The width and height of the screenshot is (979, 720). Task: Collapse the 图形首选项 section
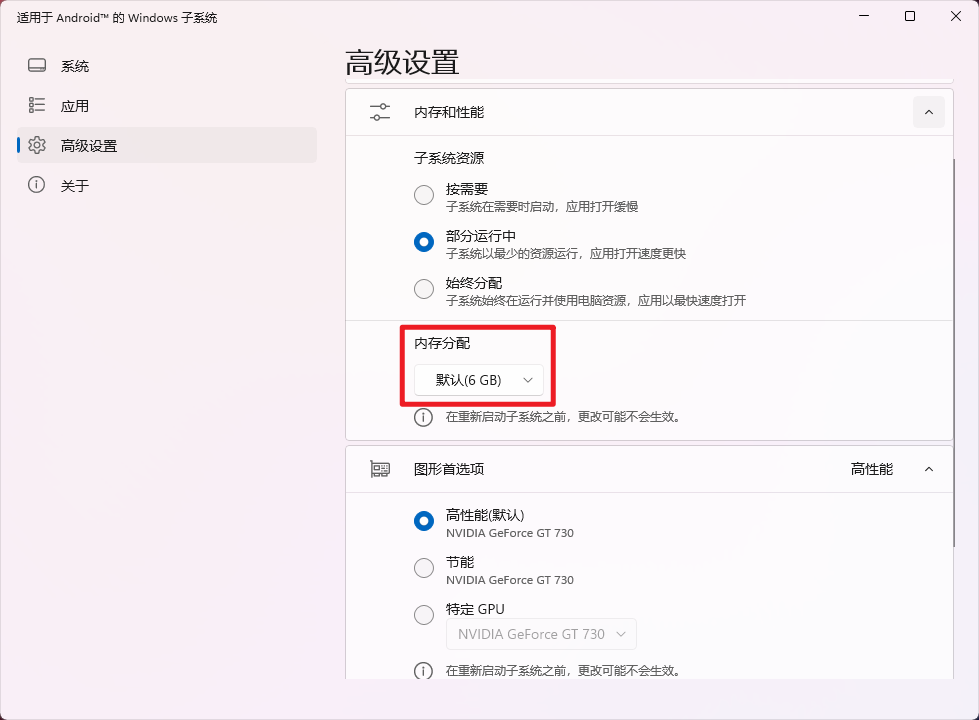tap(928, 468)
